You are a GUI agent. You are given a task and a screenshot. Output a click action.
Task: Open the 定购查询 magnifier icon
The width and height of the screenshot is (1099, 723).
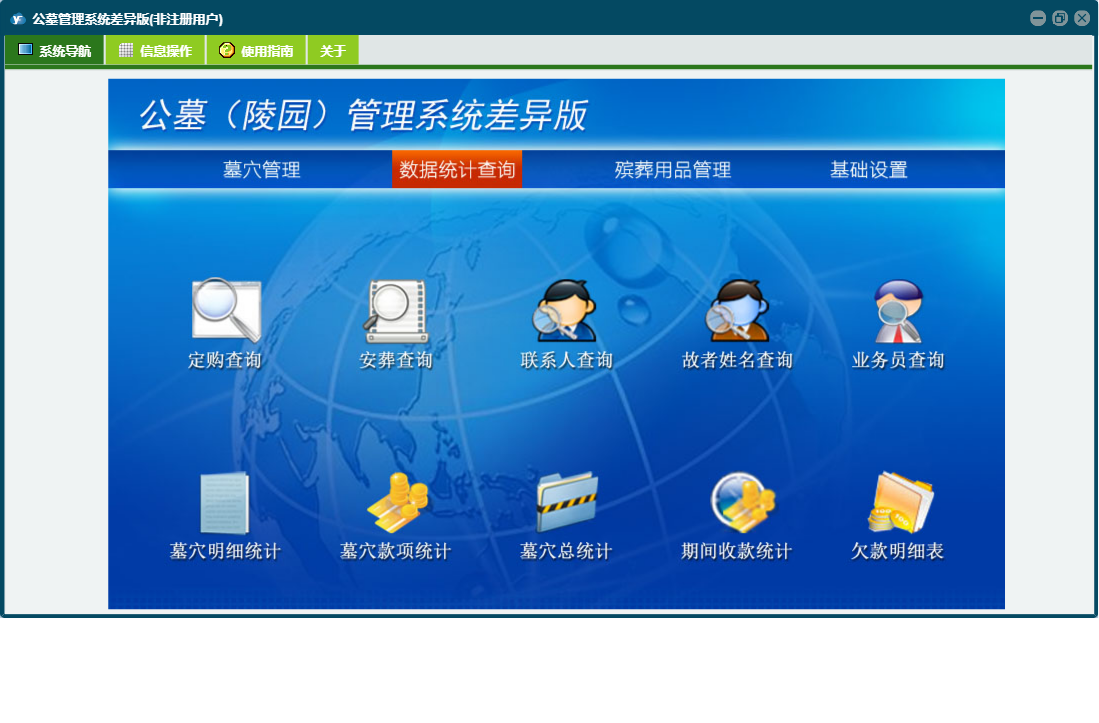pyautogui.click(x=226, y=311)
